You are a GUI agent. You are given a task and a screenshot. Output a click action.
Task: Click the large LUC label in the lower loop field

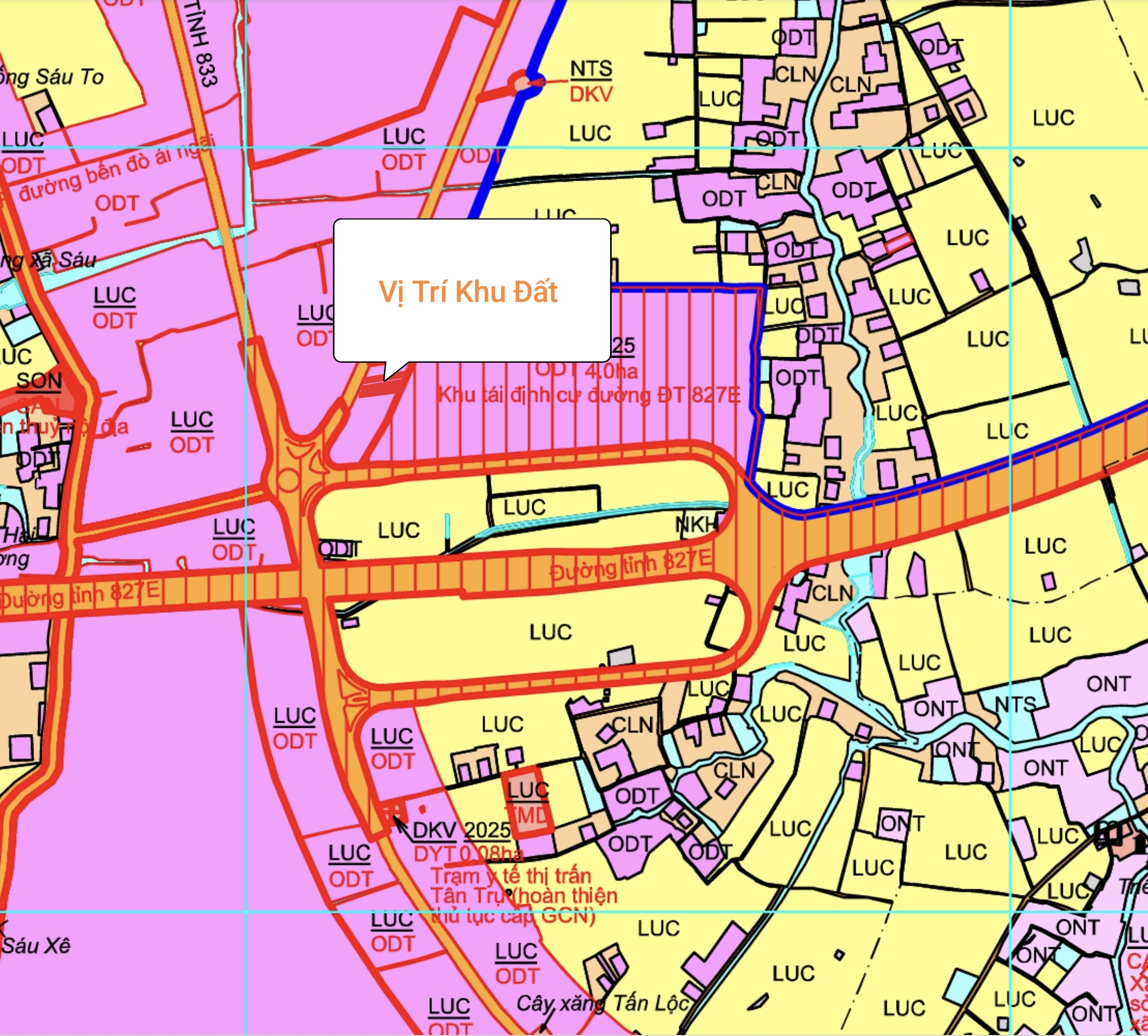click(550, 632)
